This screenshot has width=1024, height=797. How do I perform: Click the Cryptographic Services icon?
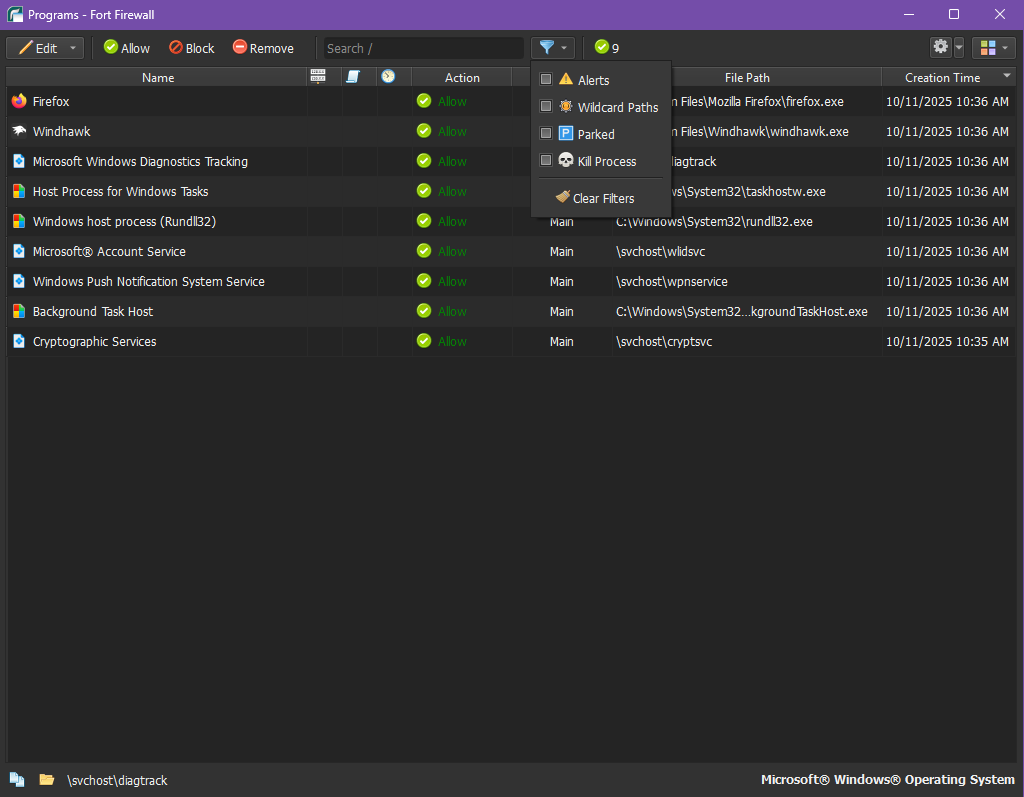pos(19,341)
